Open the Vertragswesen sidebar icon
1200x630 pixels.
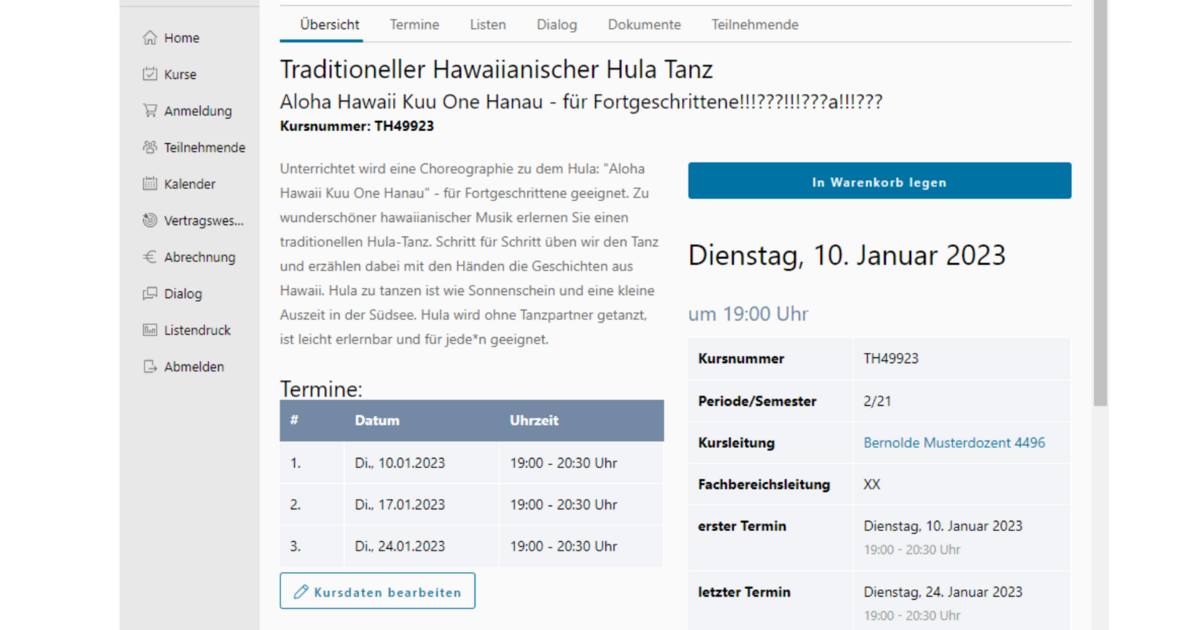(x=150, y=221)
